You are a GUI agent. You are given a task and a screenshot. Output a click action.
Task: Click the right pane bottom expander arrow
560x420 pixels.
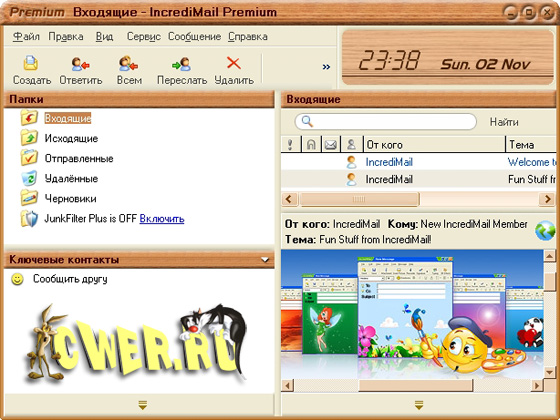point(419,405)
